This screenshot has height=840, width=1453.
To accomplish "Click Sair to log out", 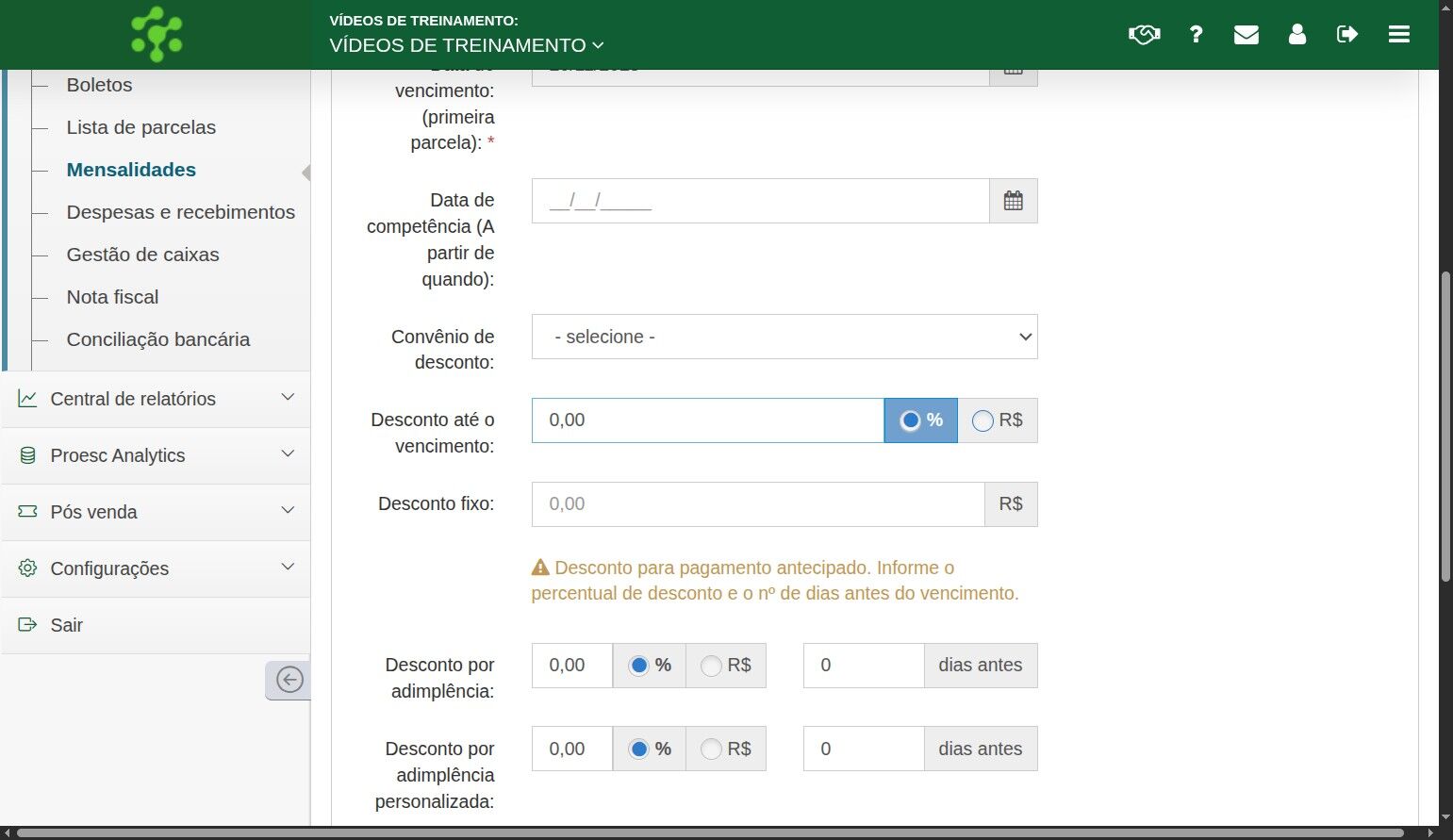I will (67, 625).
